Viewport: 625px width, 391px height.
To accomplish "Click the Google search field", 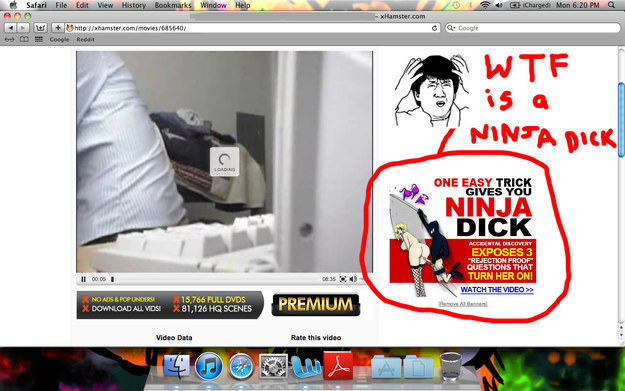I will (532, 28).
